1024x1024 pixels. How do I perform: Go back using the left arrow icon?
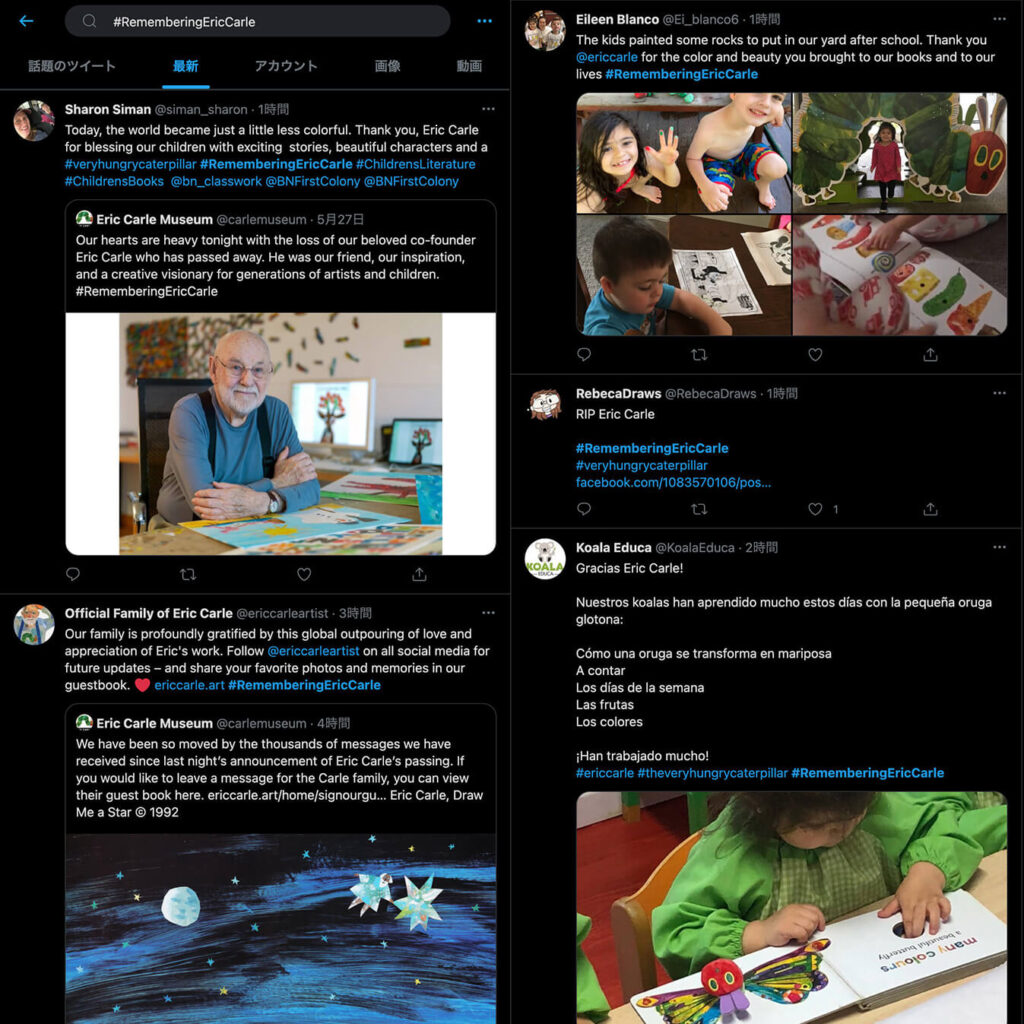26,21
